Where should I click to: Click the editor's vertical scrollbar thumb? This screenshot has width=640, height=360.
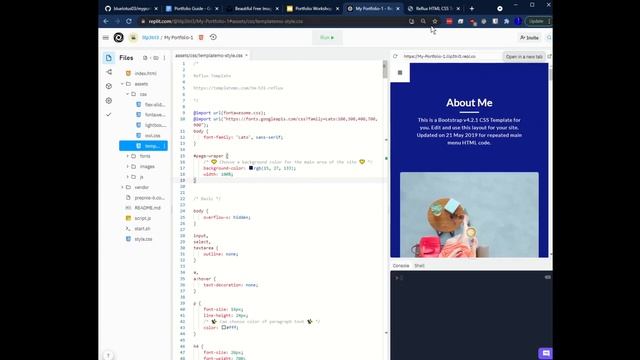[384, 69]
